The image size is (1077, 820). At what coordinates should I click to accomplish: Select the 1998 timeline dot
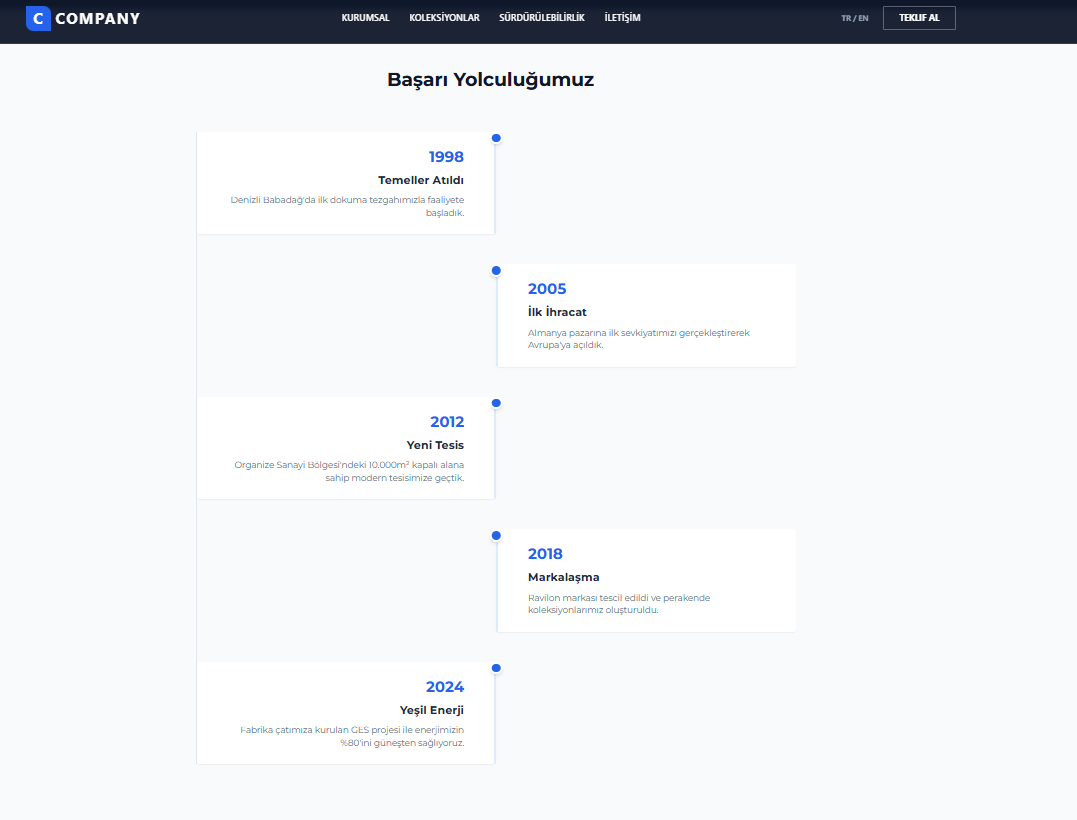496,138
